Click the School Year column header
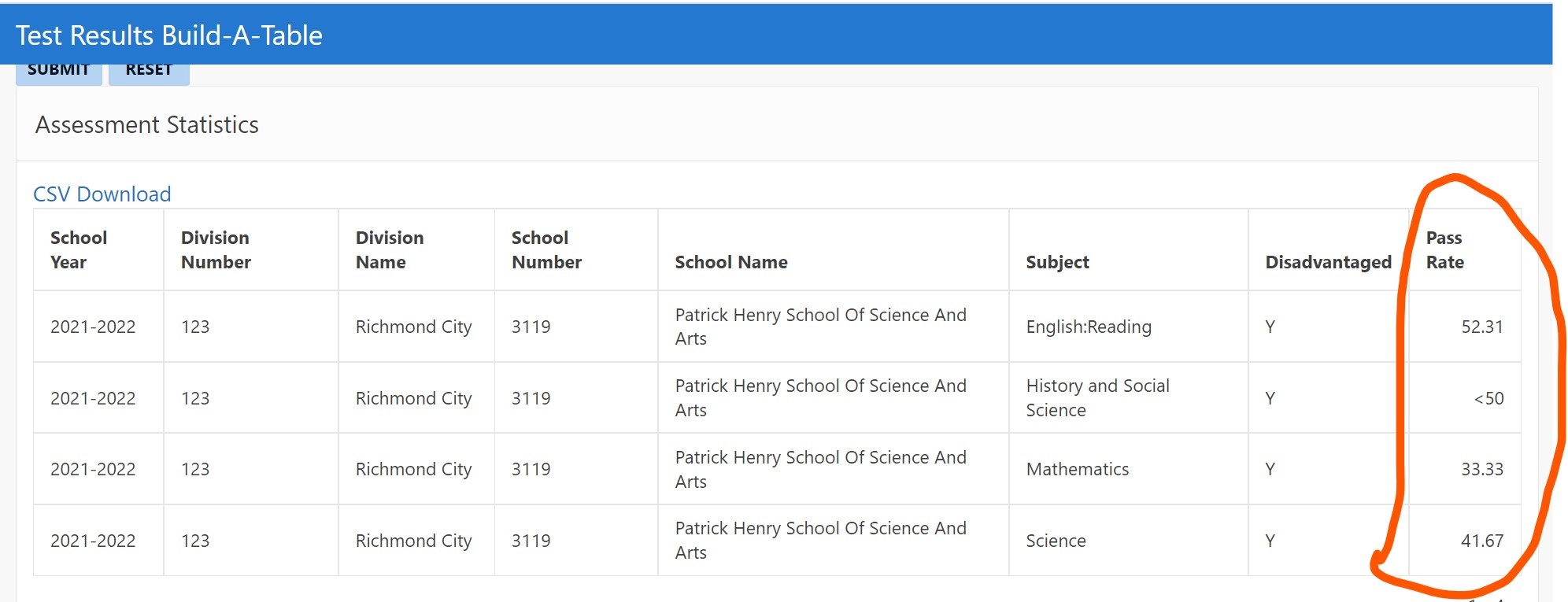Viewport: 1568px width, 602px height. tap(79, 249)
